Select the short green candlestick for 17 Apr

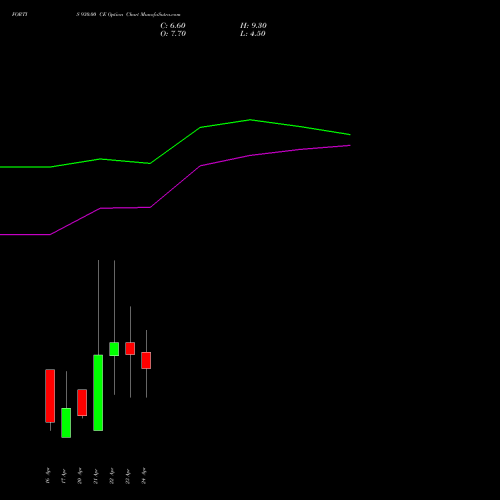pyautogui.click(x=66, y=423)
